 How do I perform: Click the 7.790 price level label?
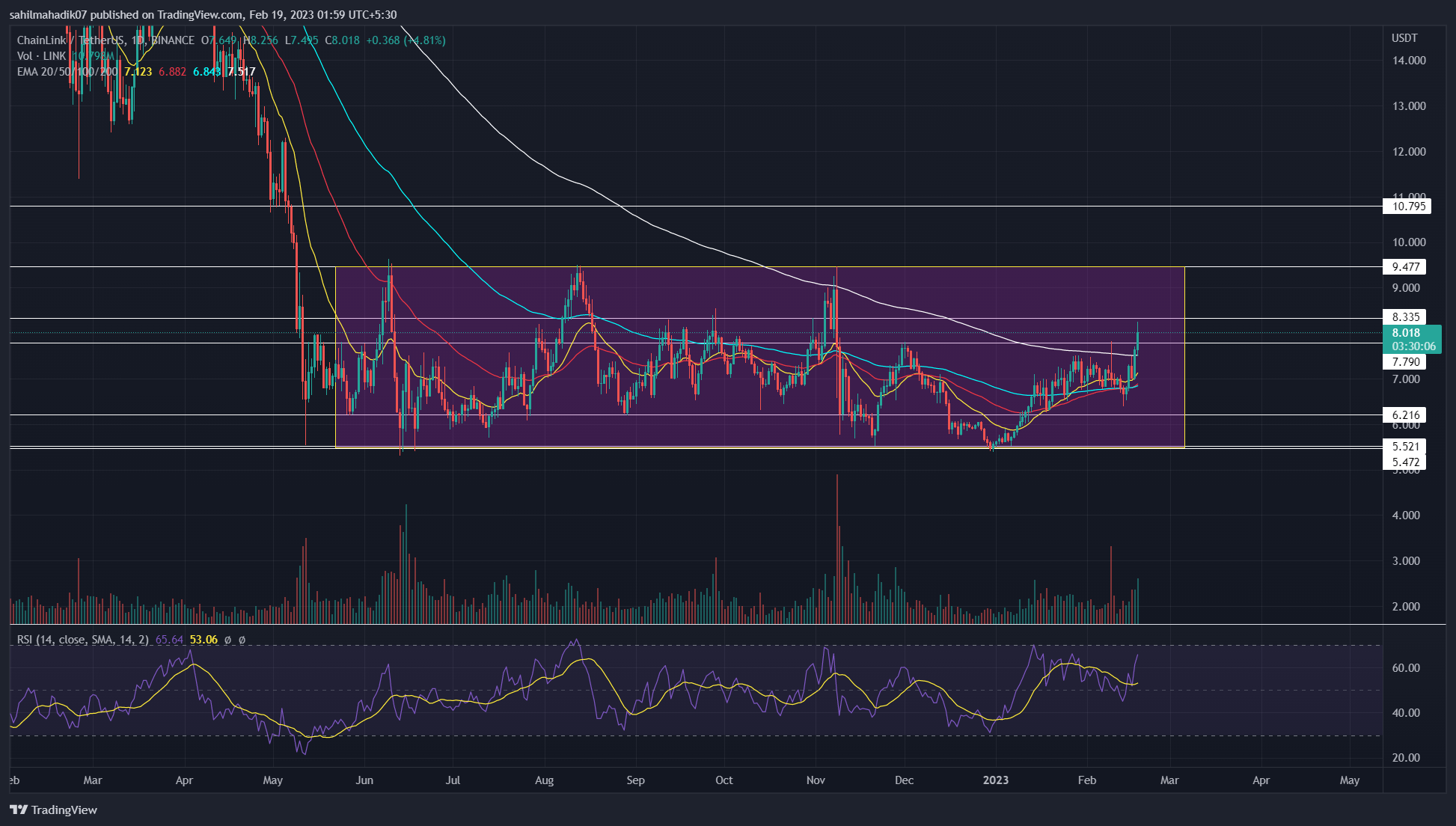[x=1404, y=361]
